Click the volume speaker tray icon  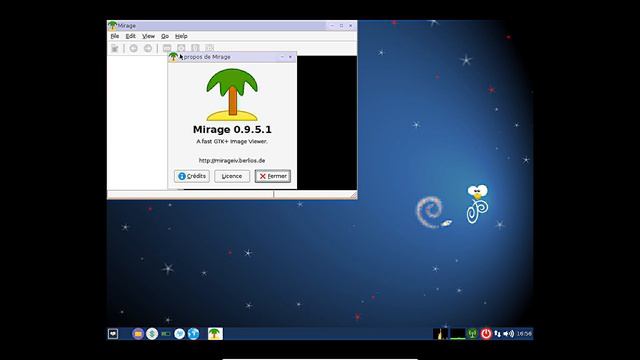coord(509,334)
